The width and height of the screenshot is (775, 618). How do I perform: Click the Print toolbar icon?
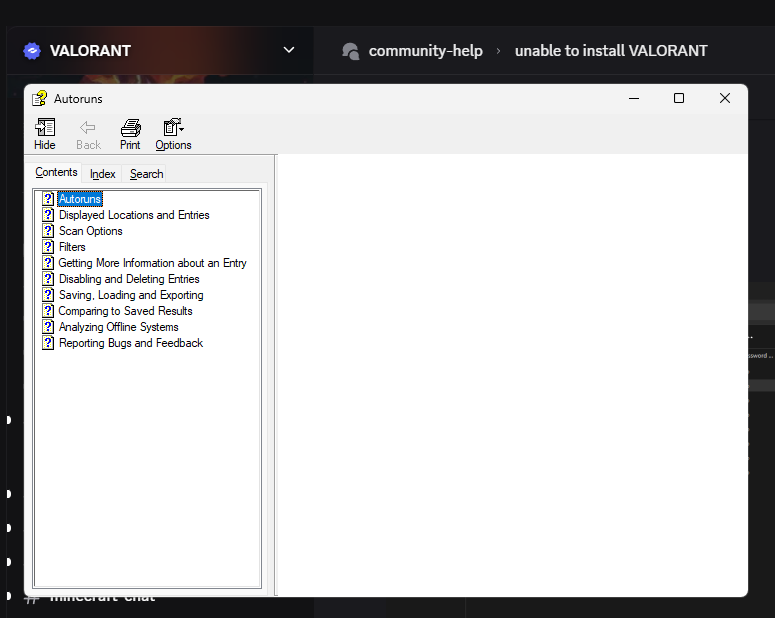130,134
